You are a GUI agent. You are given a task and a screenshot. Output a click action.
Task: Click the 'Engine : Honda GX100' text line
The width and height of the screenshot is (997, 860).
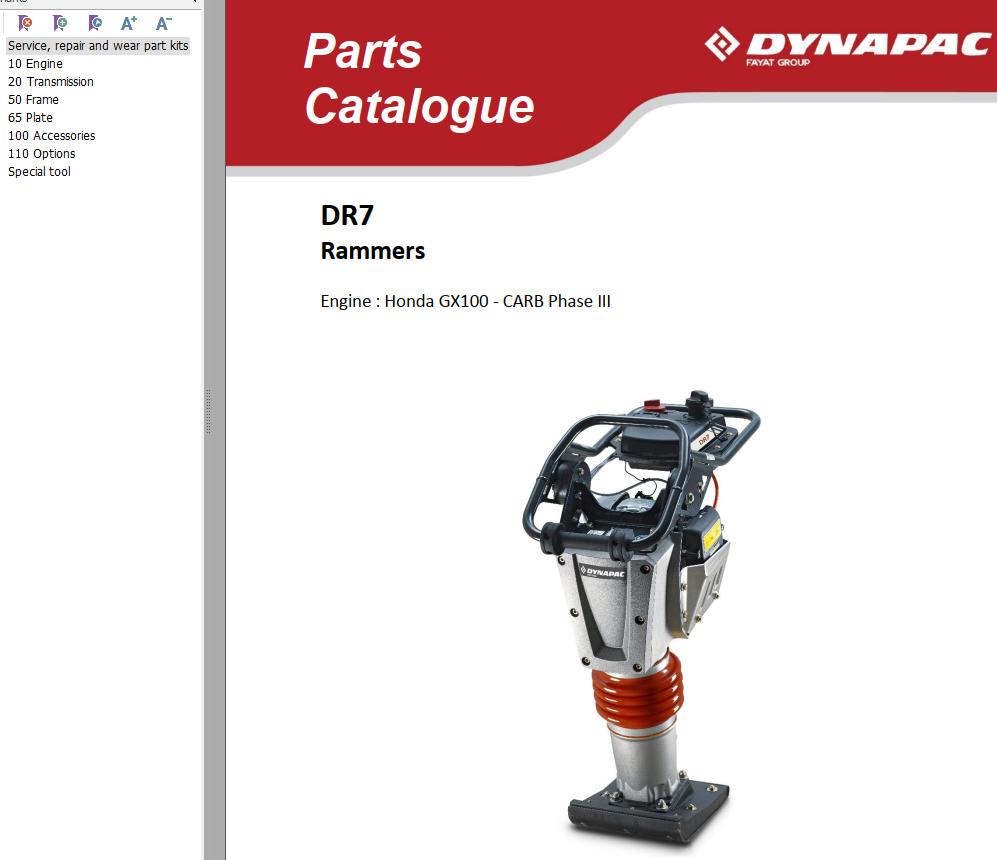tap(465, 301)
